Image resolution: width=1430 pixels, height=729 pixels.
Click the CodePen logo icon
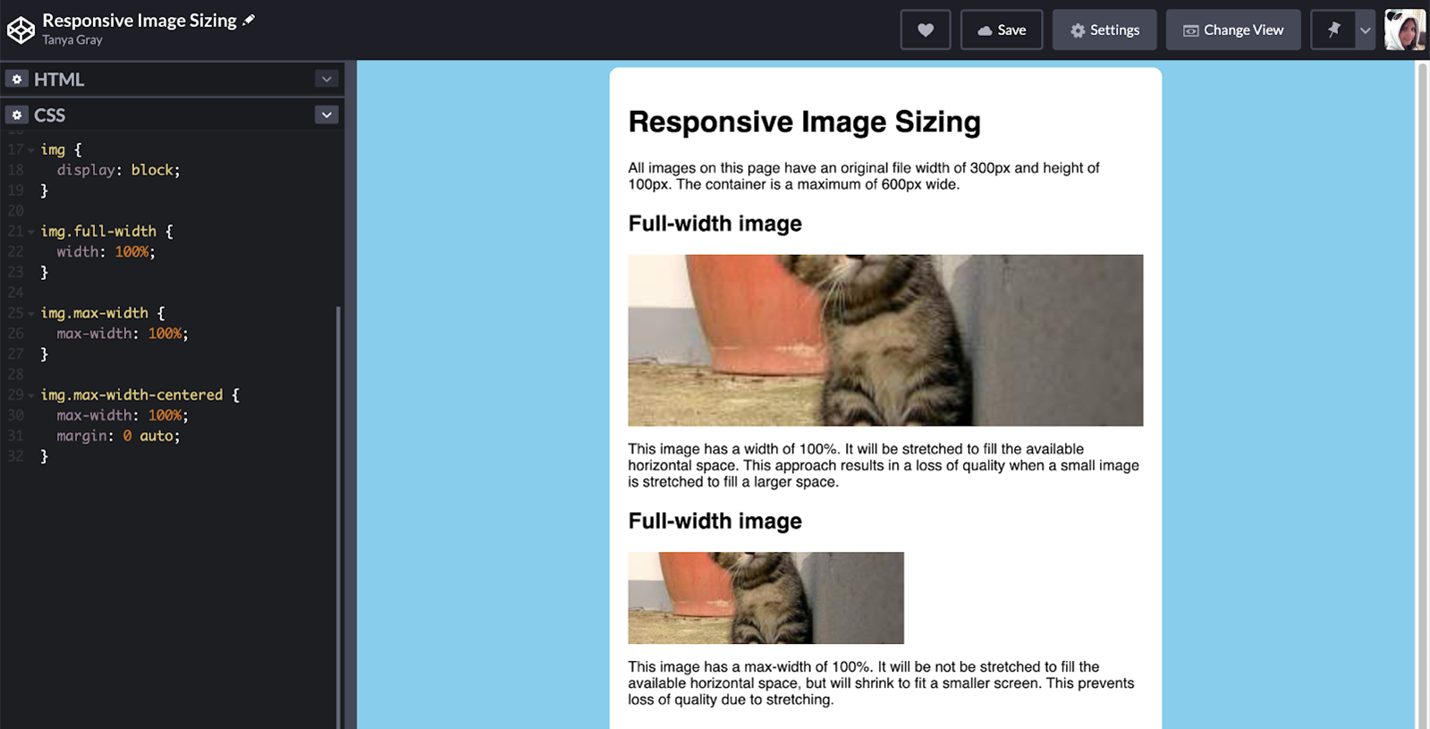coord(21,30)
